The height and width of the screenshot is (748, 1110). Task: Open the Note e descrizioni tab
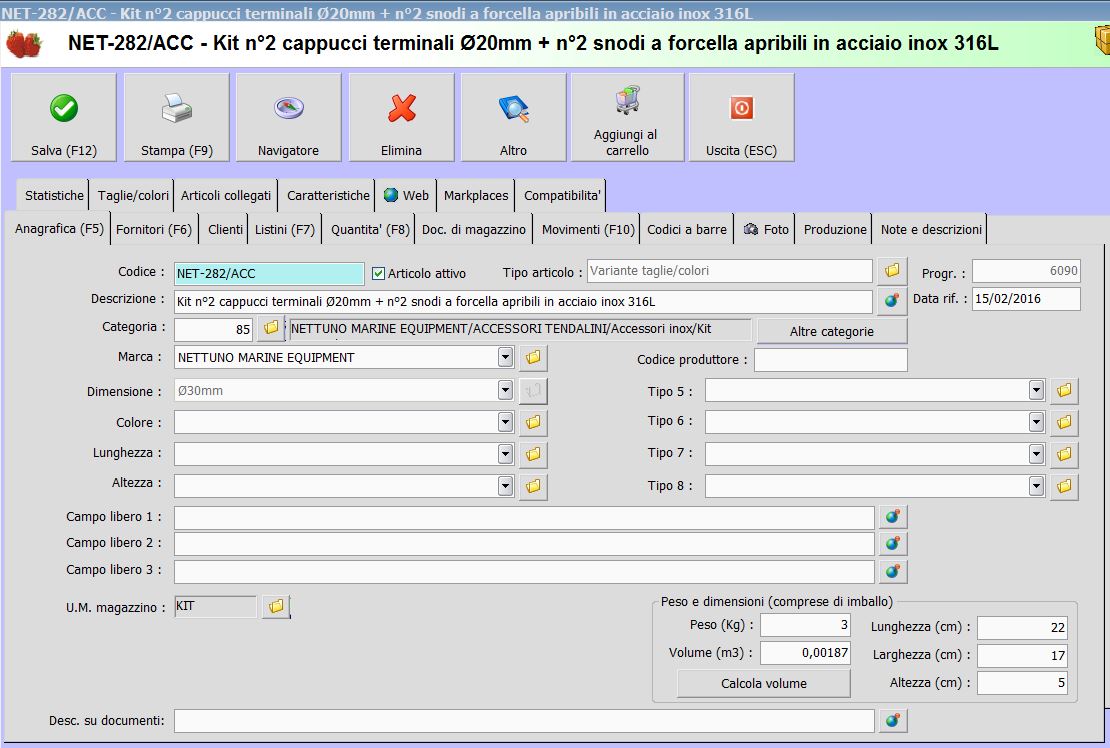(931, 229)
